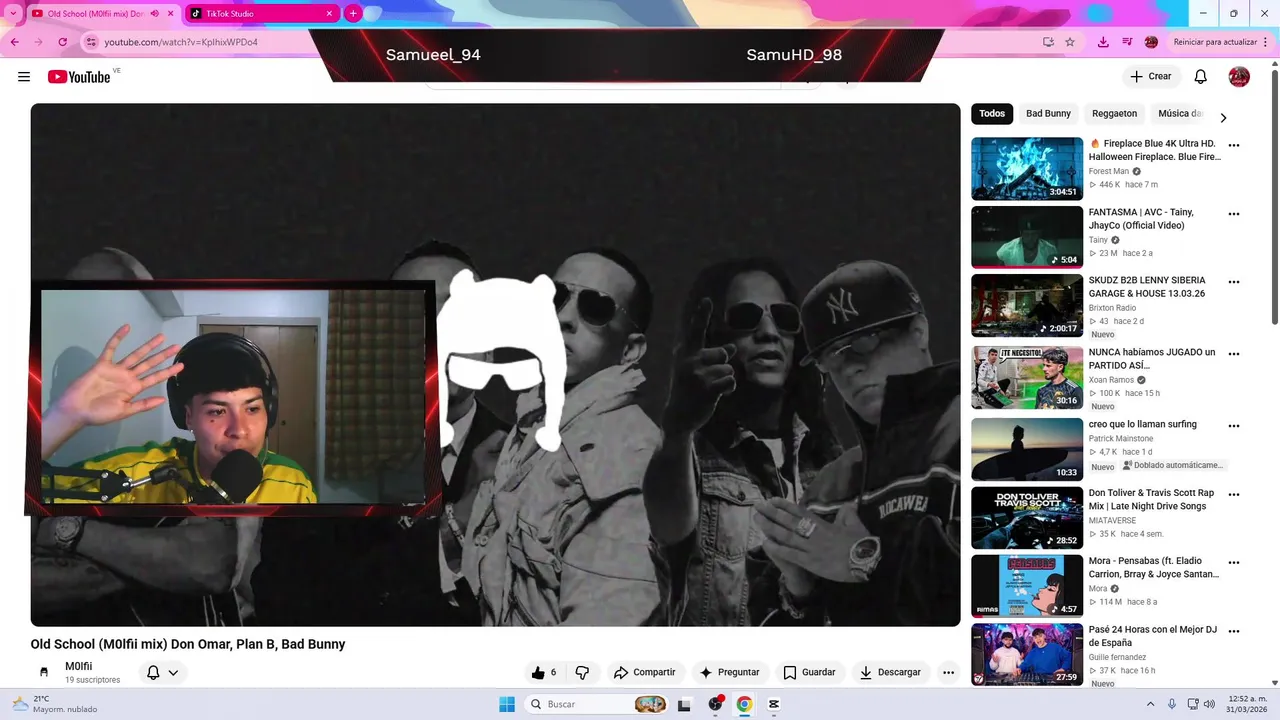
Task: Open options menu for Don Toliver & Travis Scott mix
Action: pos(1233,495)
